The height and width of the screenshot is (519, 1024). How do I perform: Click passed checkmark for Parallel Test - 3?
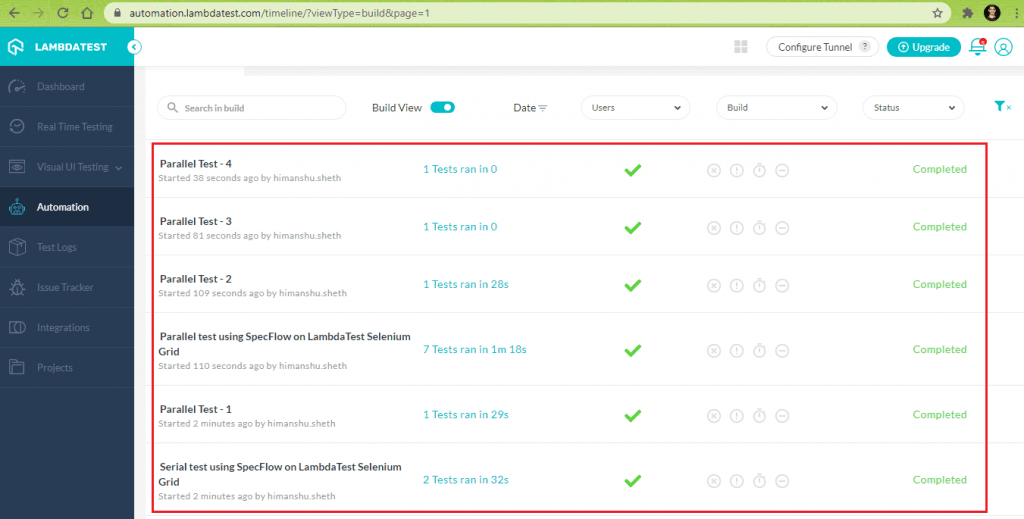point(632,228)
